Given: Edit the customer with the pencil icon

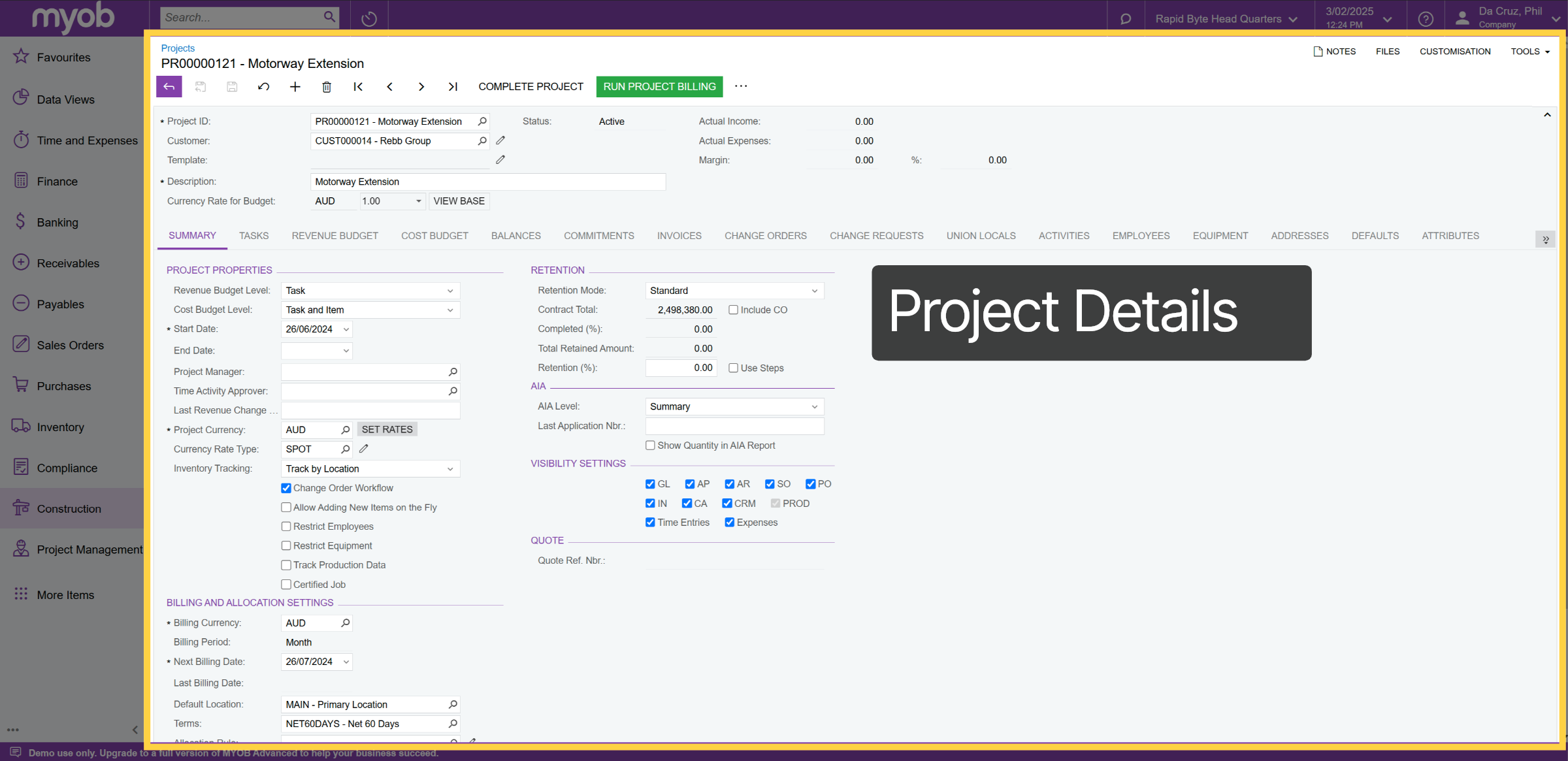Looking at the screenshot, I should coord(500,140).
